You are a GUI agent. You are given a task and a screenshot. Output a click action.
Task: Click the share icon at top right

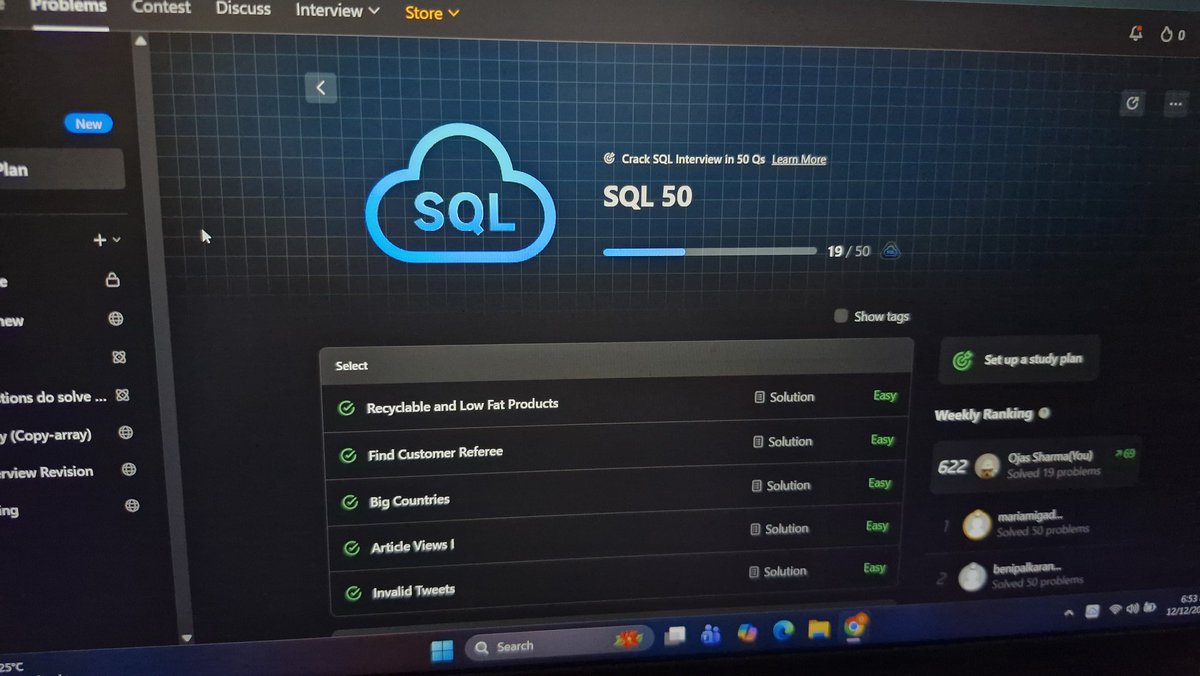(1131, 102)
